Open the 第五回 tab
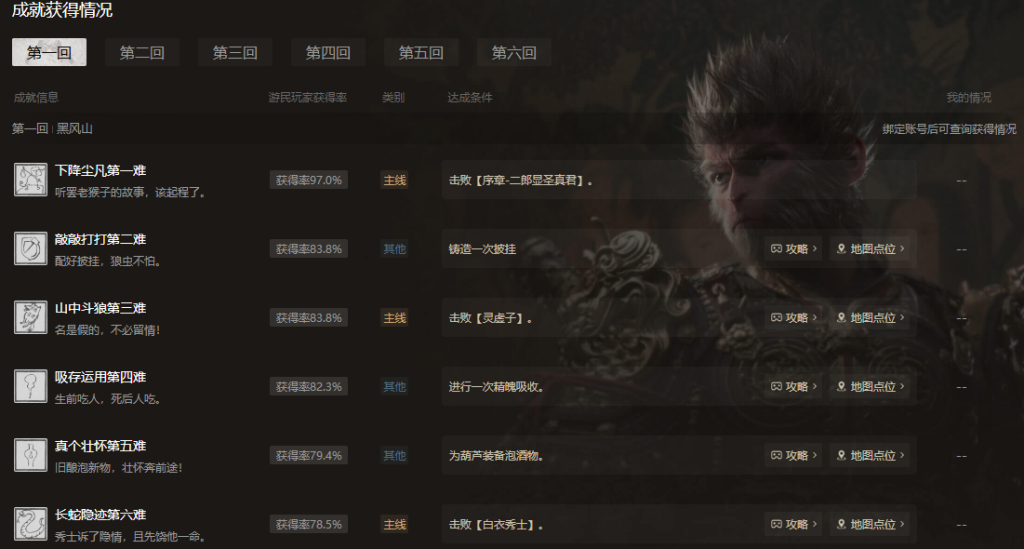 point(421,52)
